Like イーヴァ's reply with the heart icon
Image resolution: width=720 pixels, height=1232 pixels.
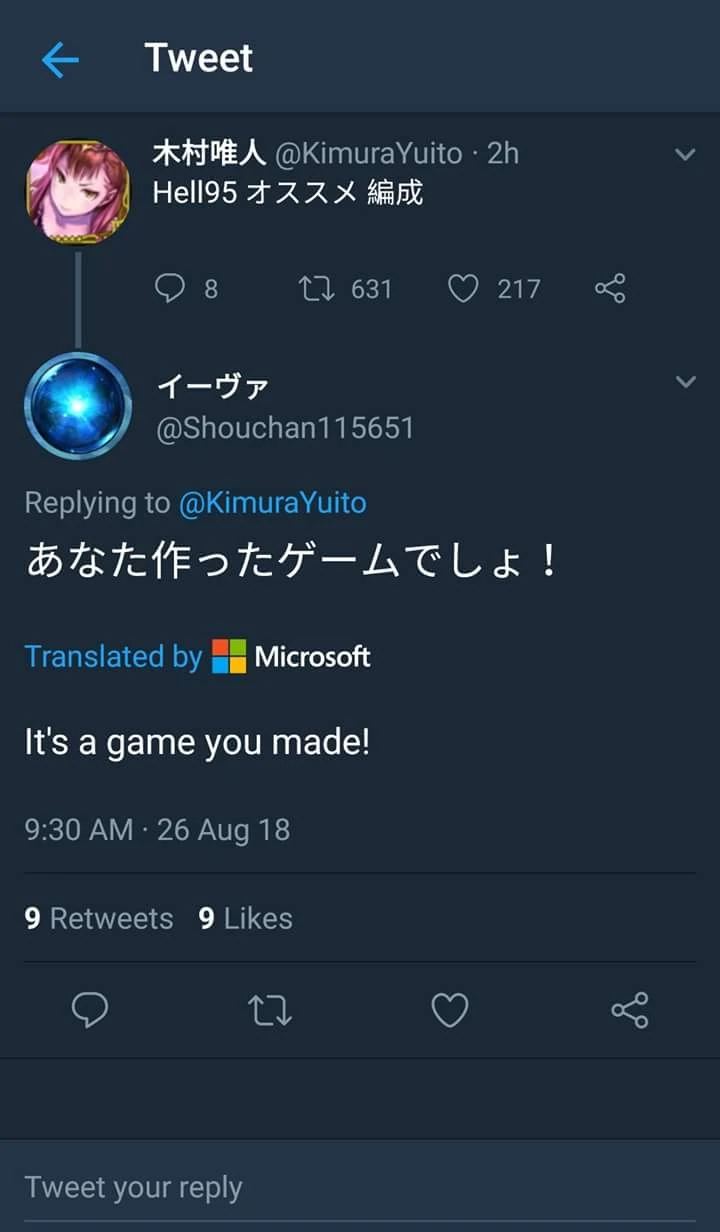point(450,1010)
